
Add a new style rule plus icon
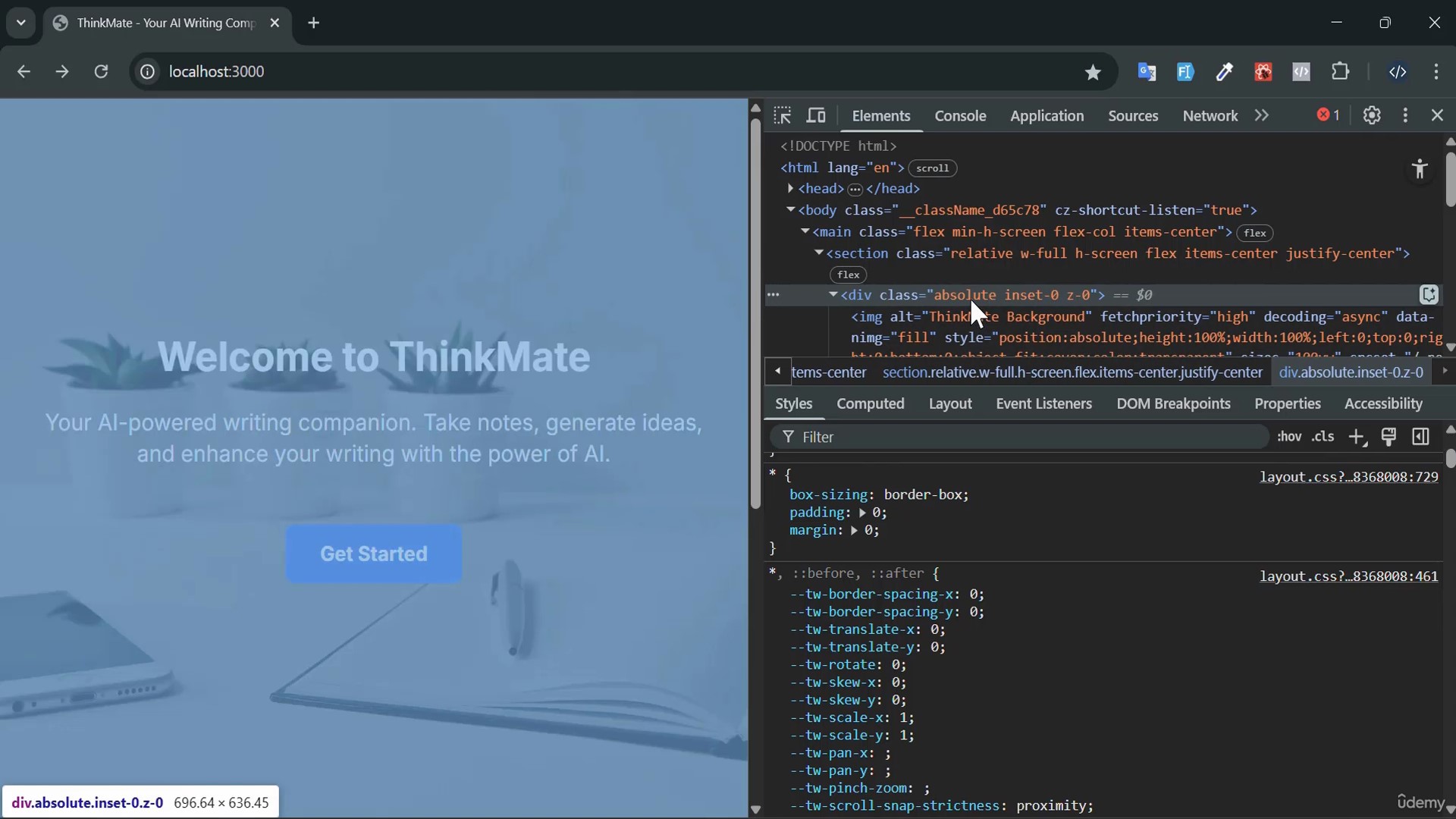(x=1357, y=437)
